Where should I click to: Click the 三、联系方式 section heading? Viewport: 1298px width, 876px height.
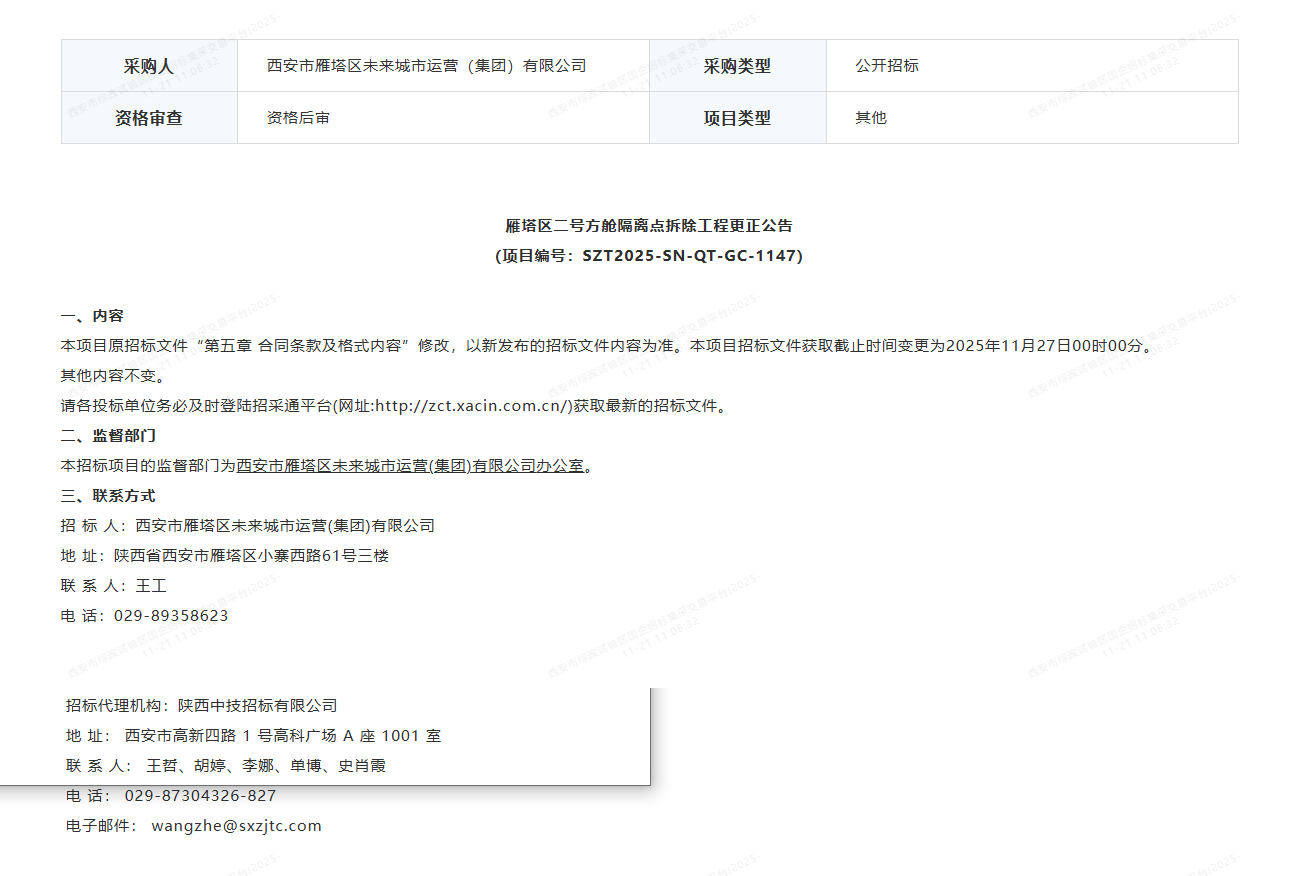(108, 496)
